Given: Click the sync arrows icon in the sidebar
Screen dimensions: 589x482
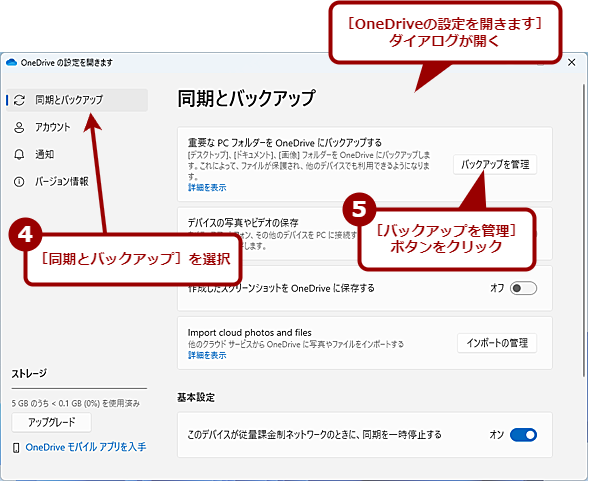Looking at the screenshot, I should 19,100.
